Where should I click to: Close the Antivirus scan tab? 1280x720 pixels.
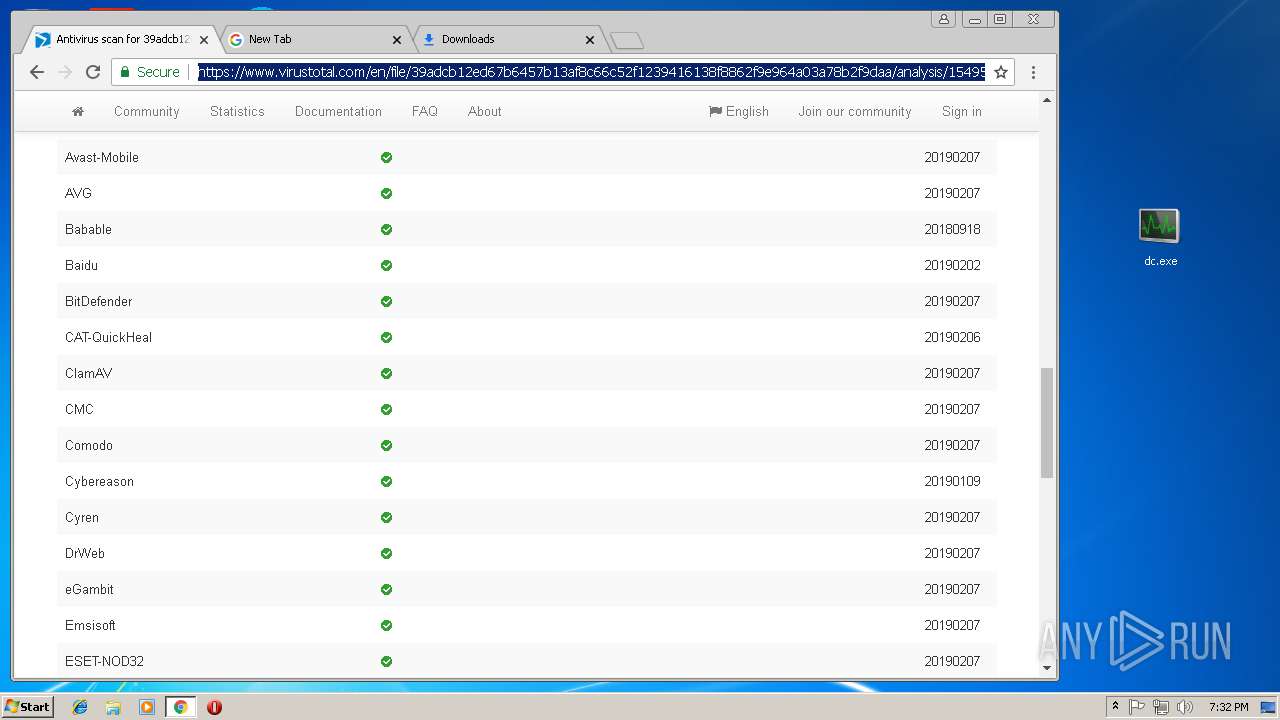coord(203,40)
